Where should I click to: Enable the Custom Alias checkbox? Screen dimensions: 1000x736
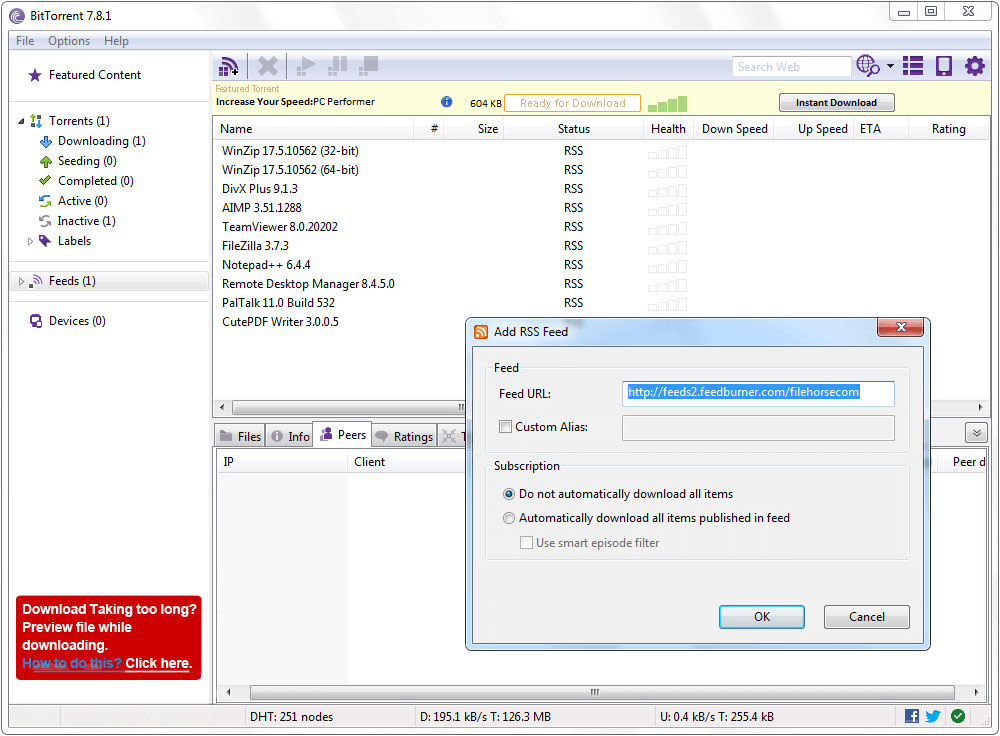click(x=508, y=427)
